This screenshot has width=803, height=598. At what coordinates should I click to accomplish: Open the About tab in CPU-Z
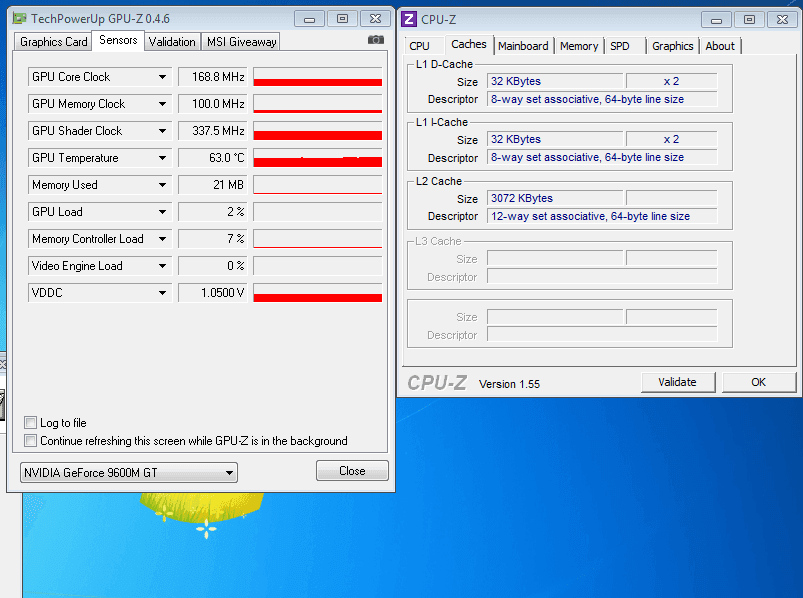[x=720, y=46]
